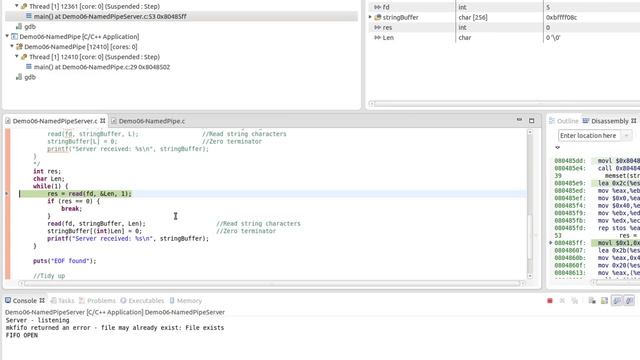Click the current instruction arrow at 080485ff
The image size is (640, 360).
click(551, 243)
